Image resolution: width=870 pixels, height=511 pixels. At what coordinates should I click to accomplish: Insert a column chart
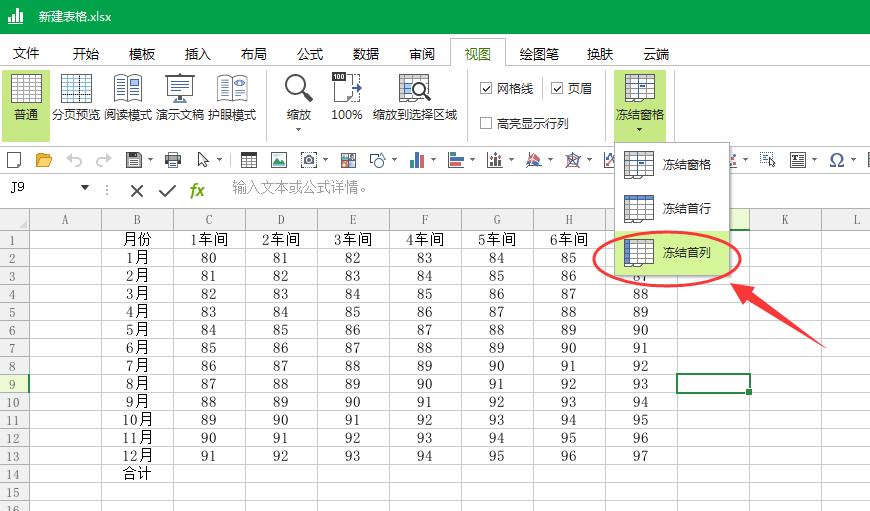417,160
